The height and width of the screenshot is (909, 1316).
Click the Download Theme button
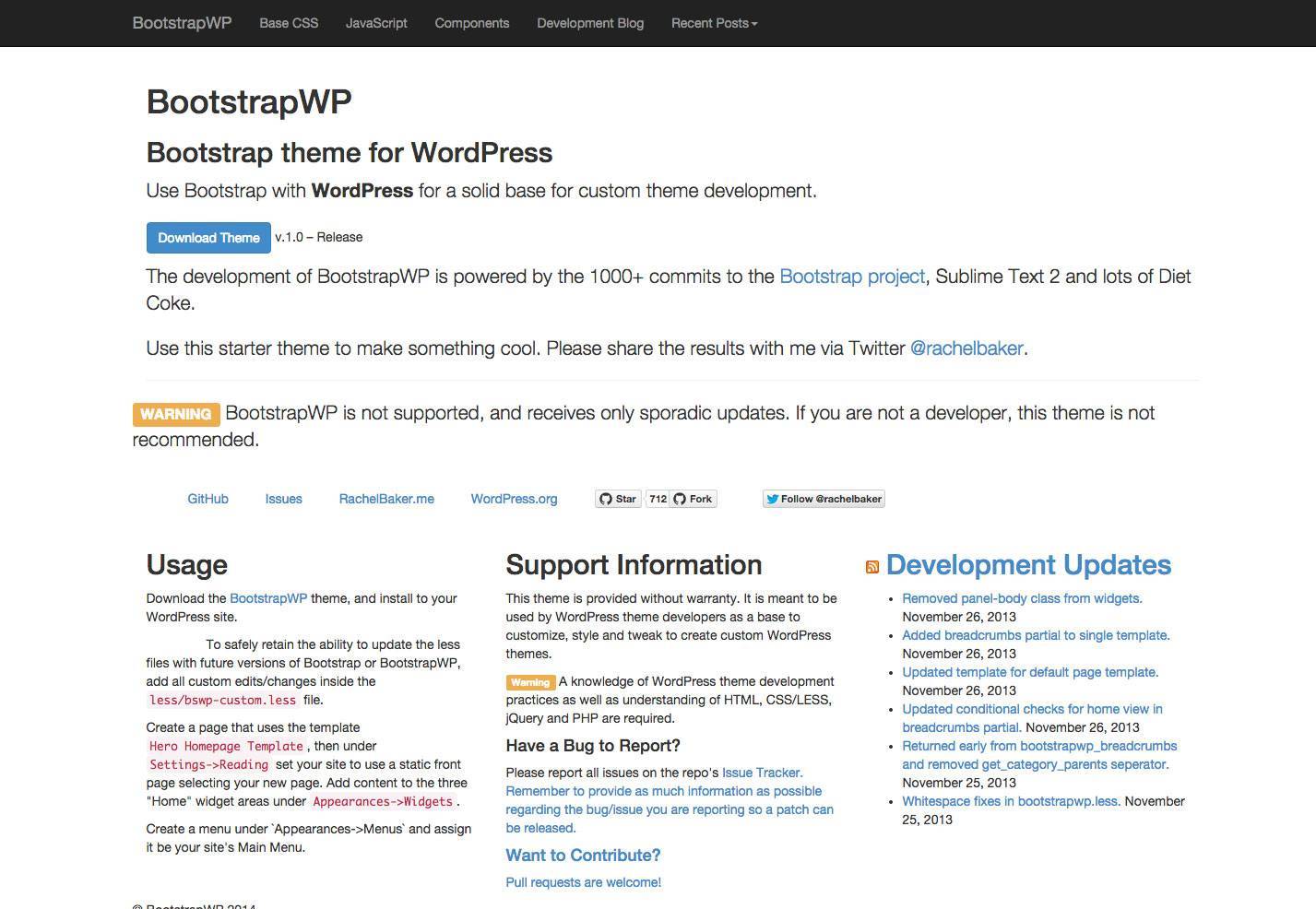pos(208,238)
